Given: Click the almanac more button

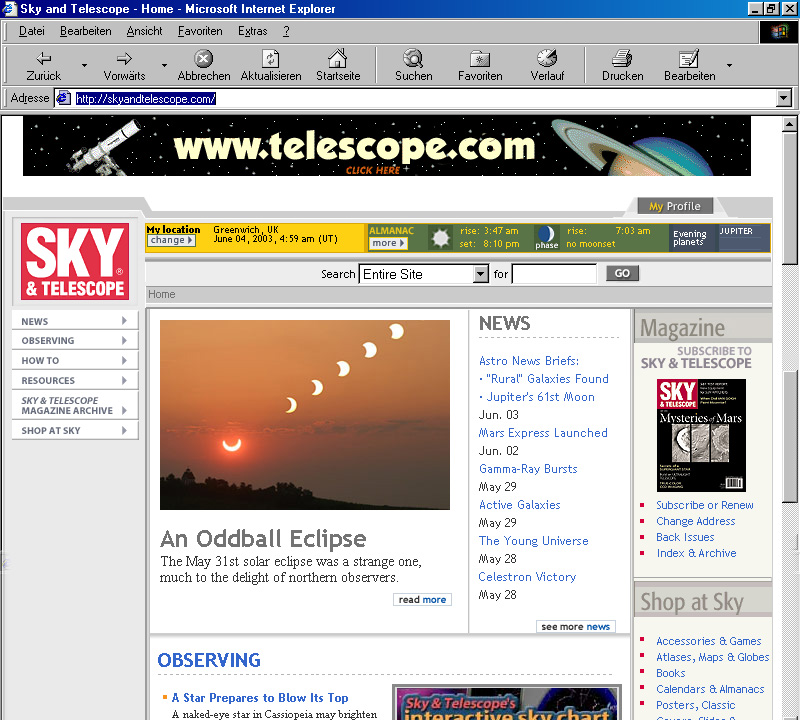Looking at the screenshot, I should [388, 243].
